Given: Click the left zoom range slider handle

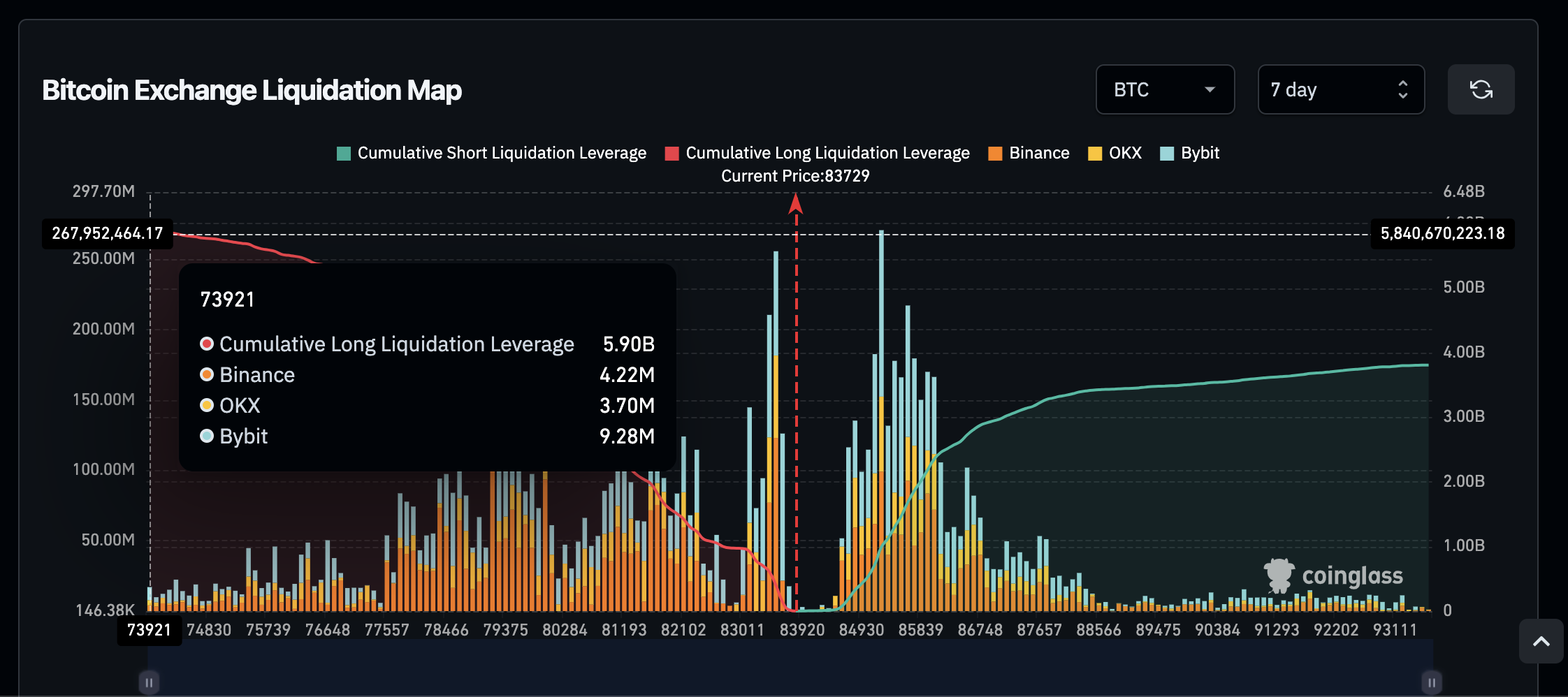Looking at the screenshot, I should click(x=149, y=682).
